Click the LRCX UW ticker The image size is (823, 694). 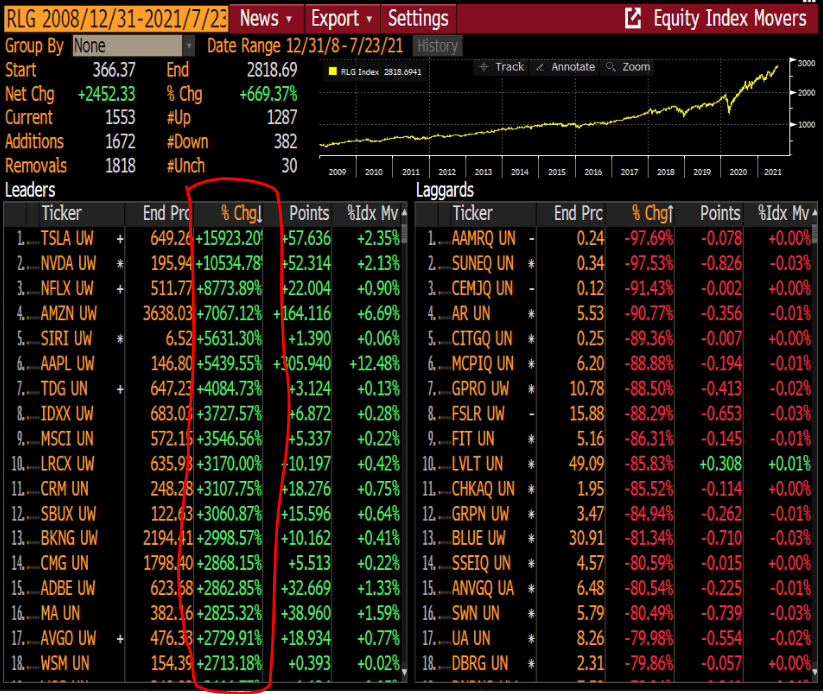pos(67,464)
